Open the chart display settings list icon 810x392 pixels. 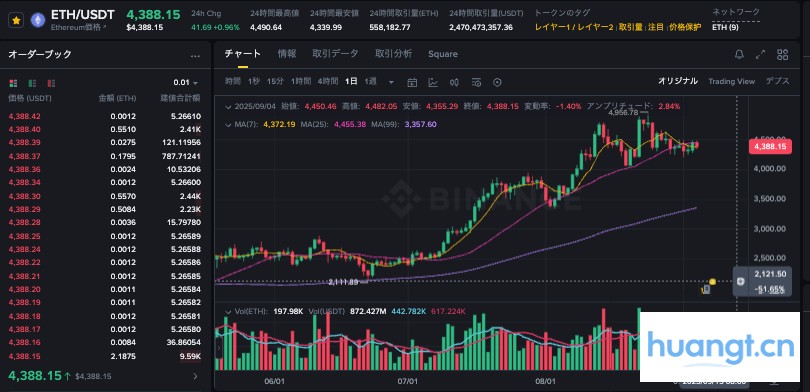coord(476,82)
